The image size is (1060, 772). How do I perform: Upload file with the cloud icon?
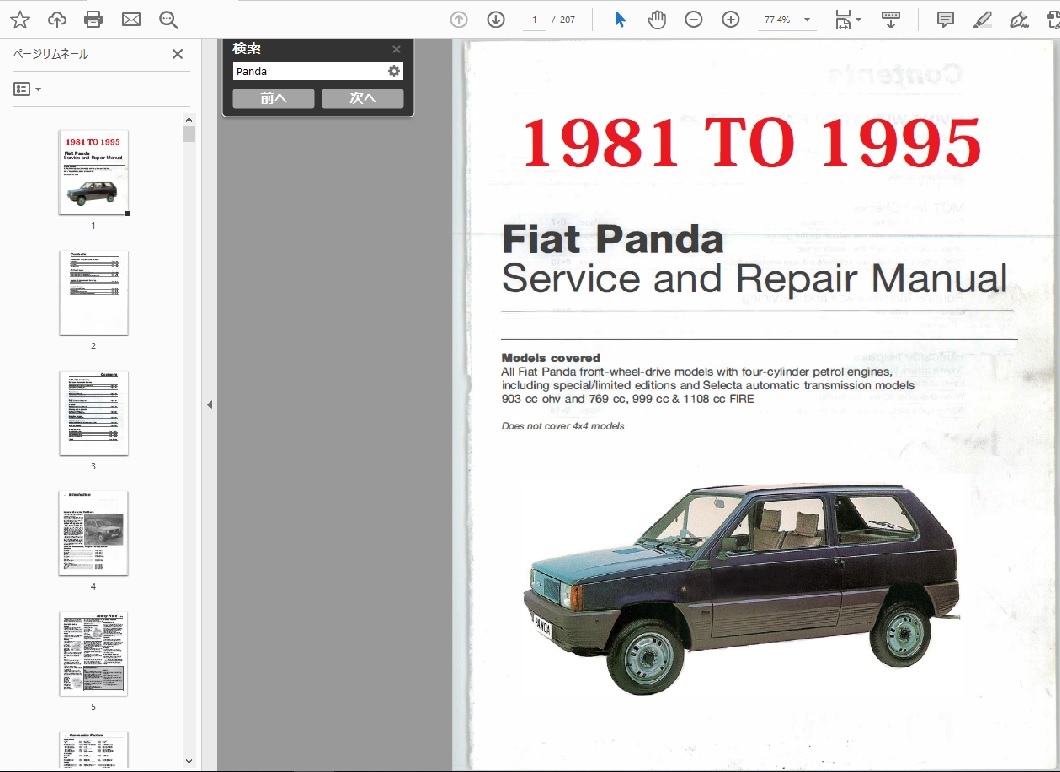57,20
